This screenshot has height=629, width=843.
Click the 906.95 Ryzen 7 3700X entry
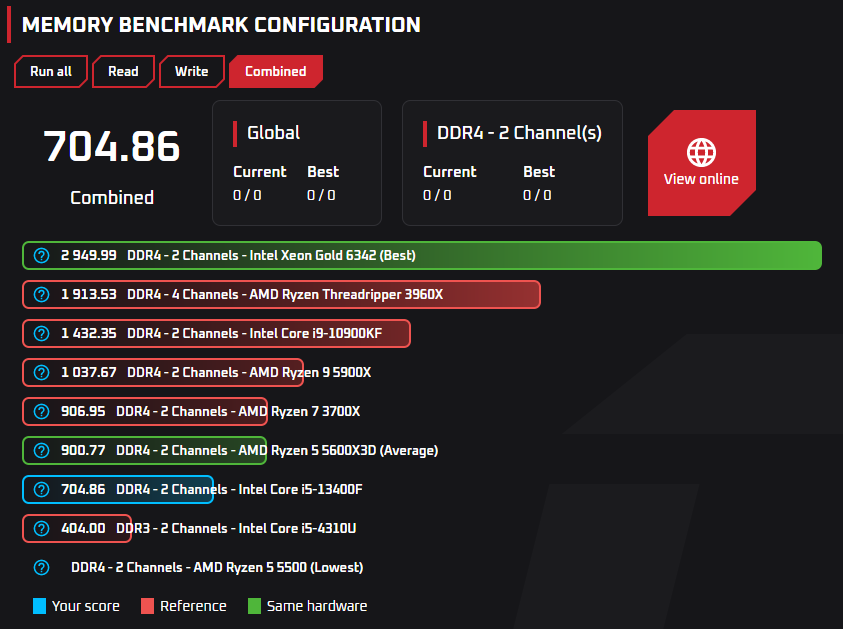pos(191,411)
